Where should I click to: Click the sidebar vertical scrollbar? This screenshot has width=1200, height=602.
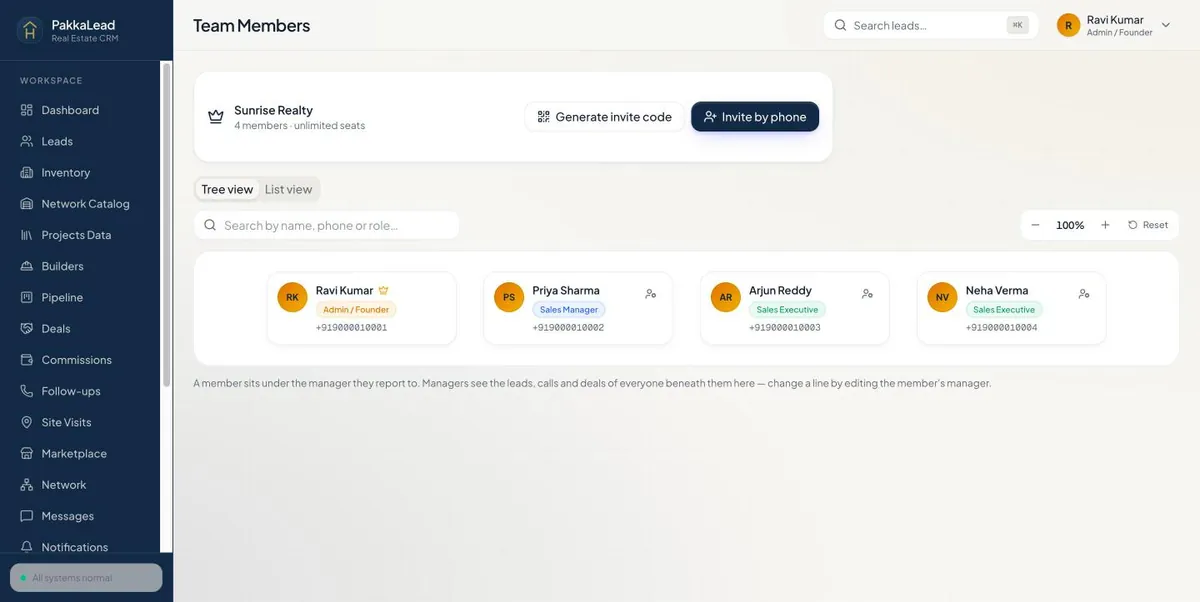tap(167, 225)
